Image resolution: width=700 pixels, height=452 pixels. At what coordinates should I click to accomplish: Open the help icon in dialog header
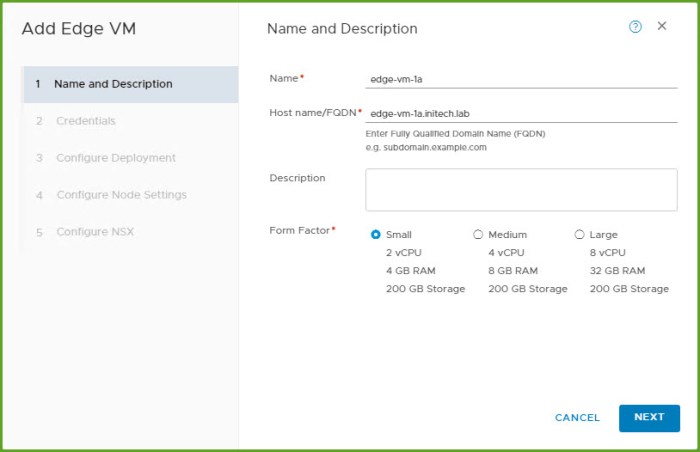(635, 27)
